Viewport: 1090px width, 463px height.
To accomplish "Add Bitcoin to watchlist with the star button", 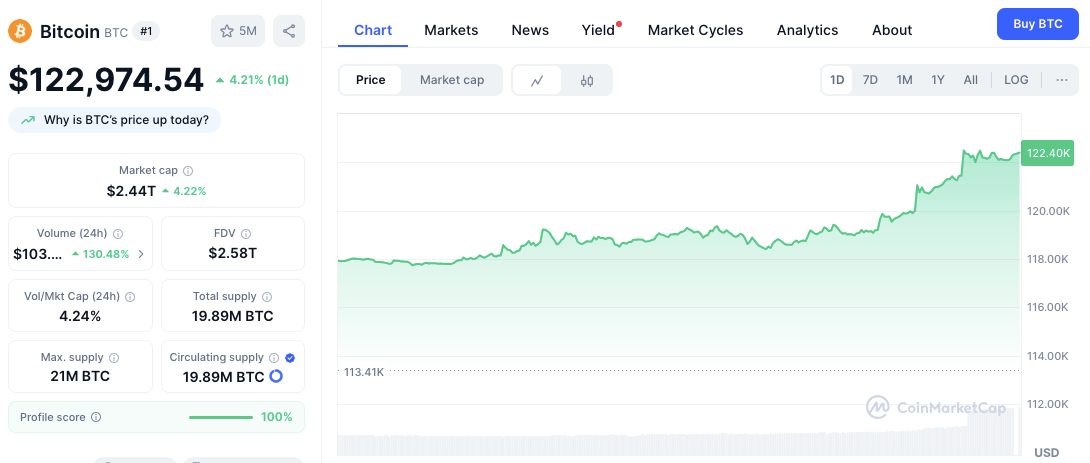I will click(238, 31).
